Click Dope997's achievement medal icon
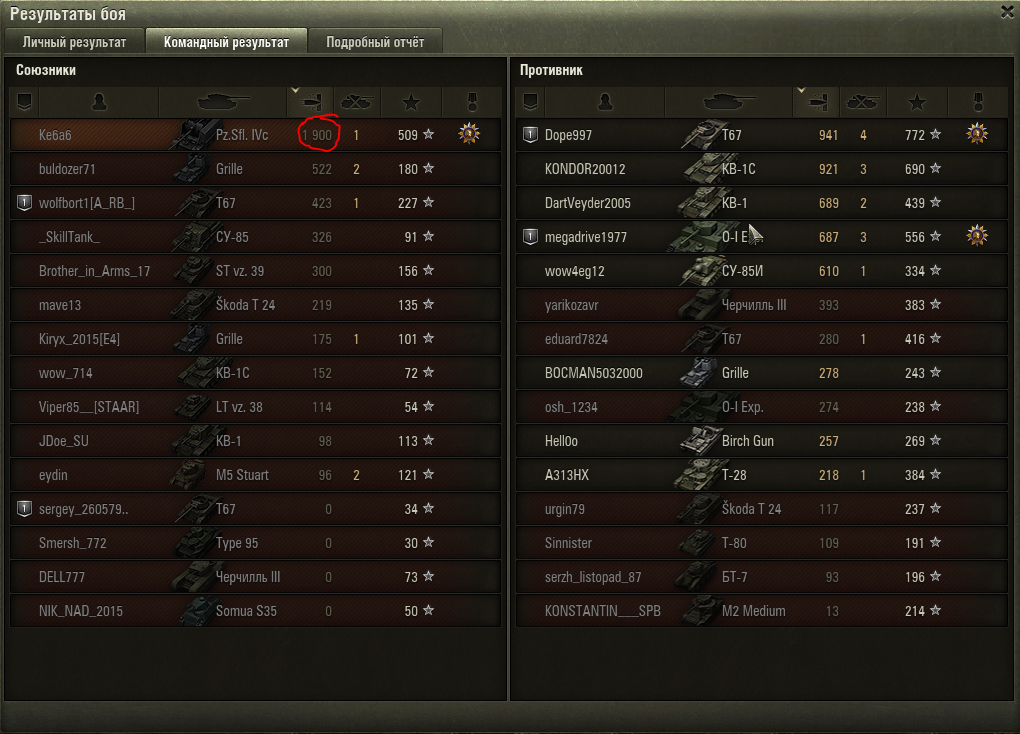The image size is (1020, 734). pos(977,134)
